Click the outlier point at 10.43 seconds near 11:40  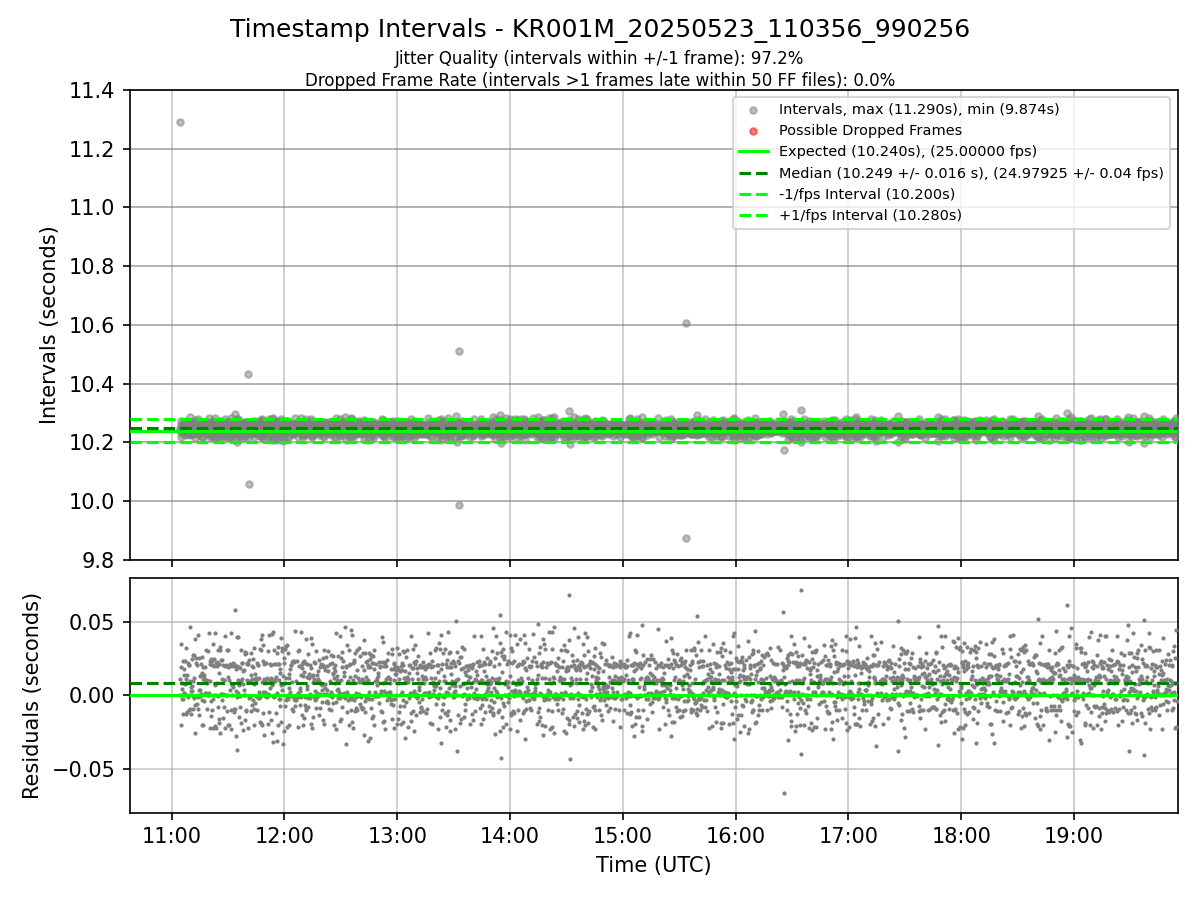pos(248,374)
